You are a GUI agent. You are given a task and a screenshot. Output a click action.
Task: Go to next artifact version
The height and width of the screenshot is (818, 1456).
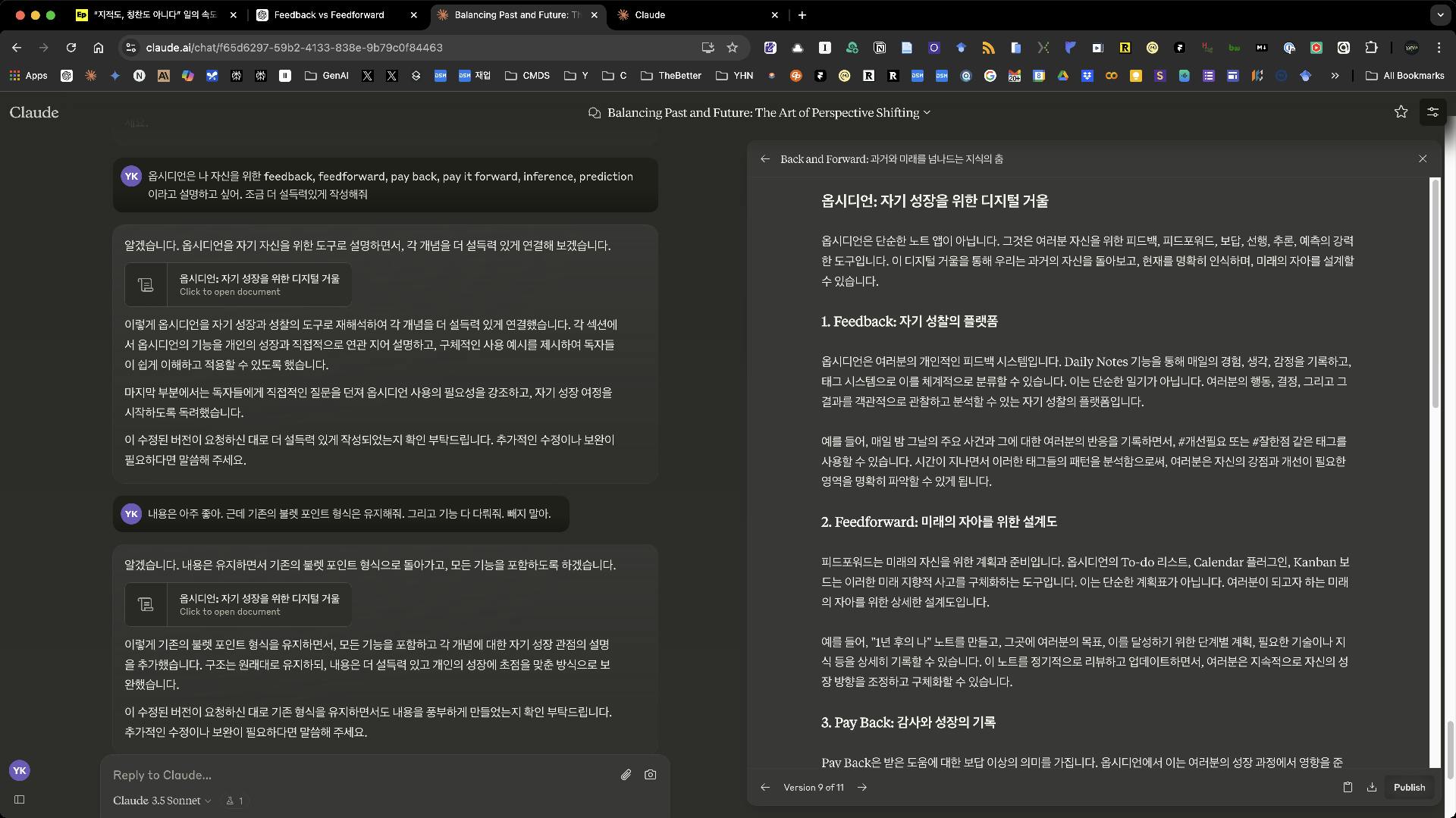tap(862, 787)
